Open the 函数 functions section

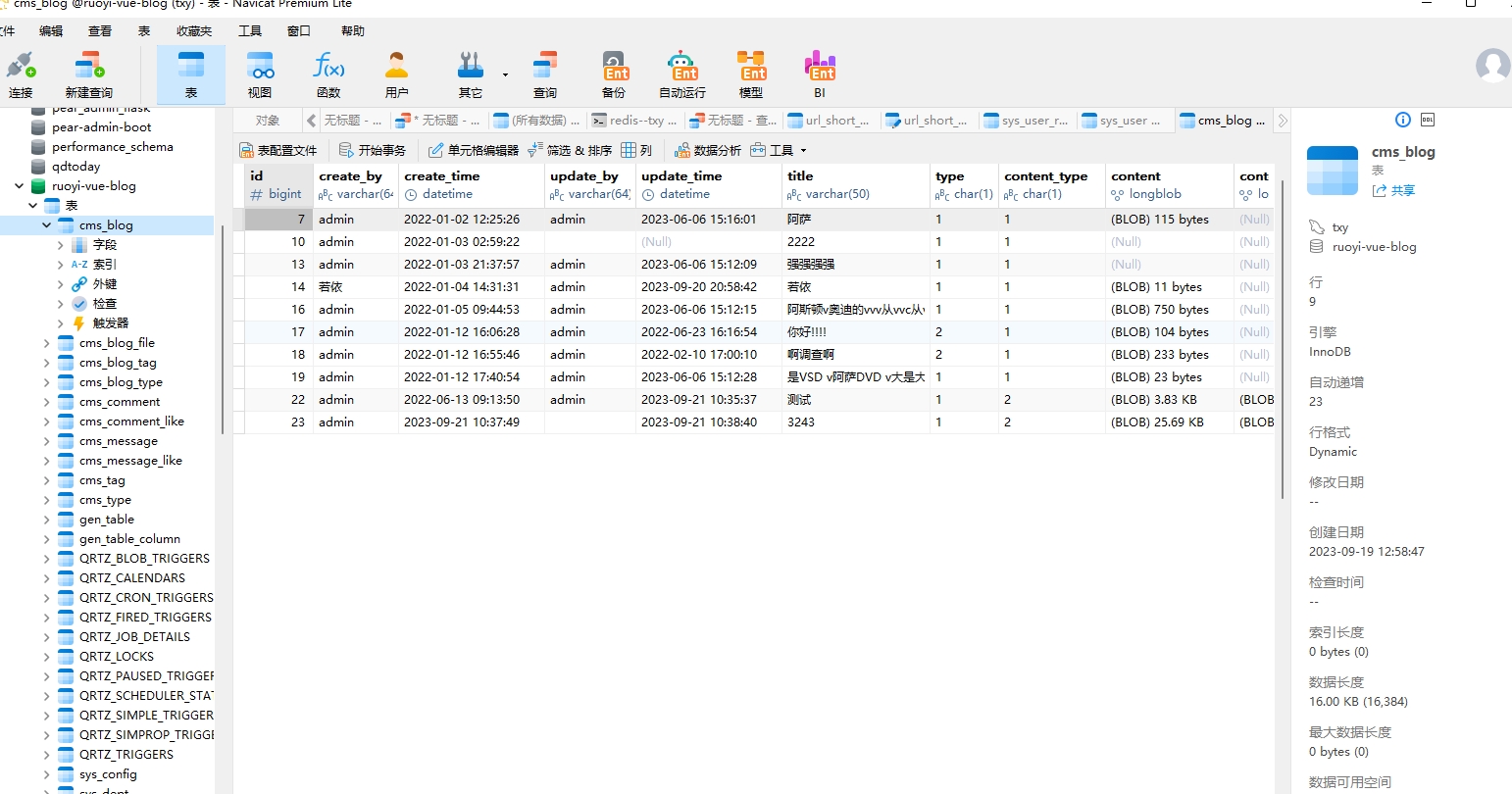click(x=328, y=75)
